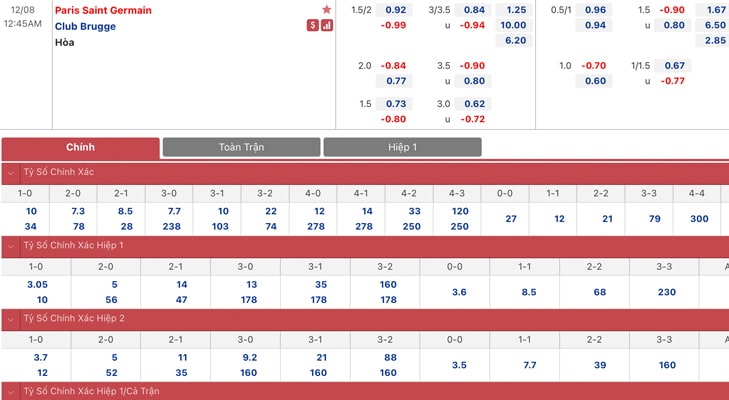
Task: Switch to the Hiệp 1 tab
Action: point(402,147)
